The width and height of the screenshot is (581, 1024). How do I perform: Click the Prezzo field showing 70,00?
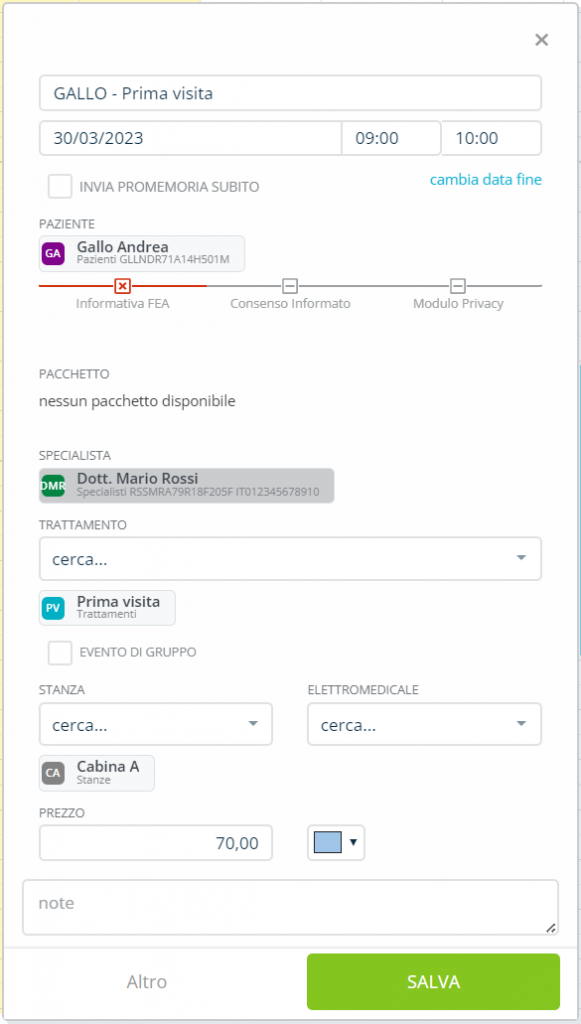coord(156,843)
